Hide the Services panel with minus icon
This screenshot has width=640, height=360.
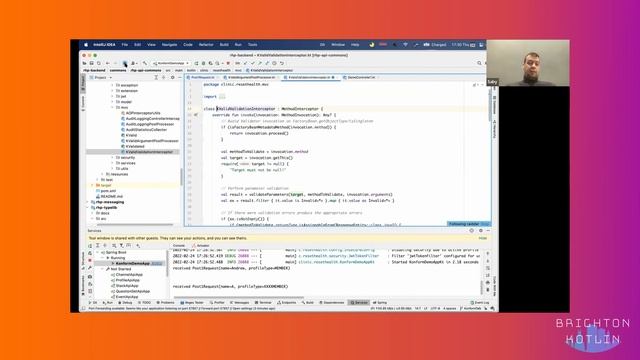click(488, 231)
